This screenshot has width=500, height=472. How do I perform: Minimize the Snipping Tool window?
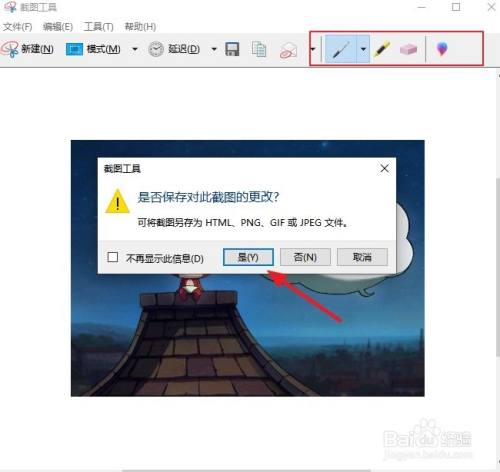click(422, 7)
